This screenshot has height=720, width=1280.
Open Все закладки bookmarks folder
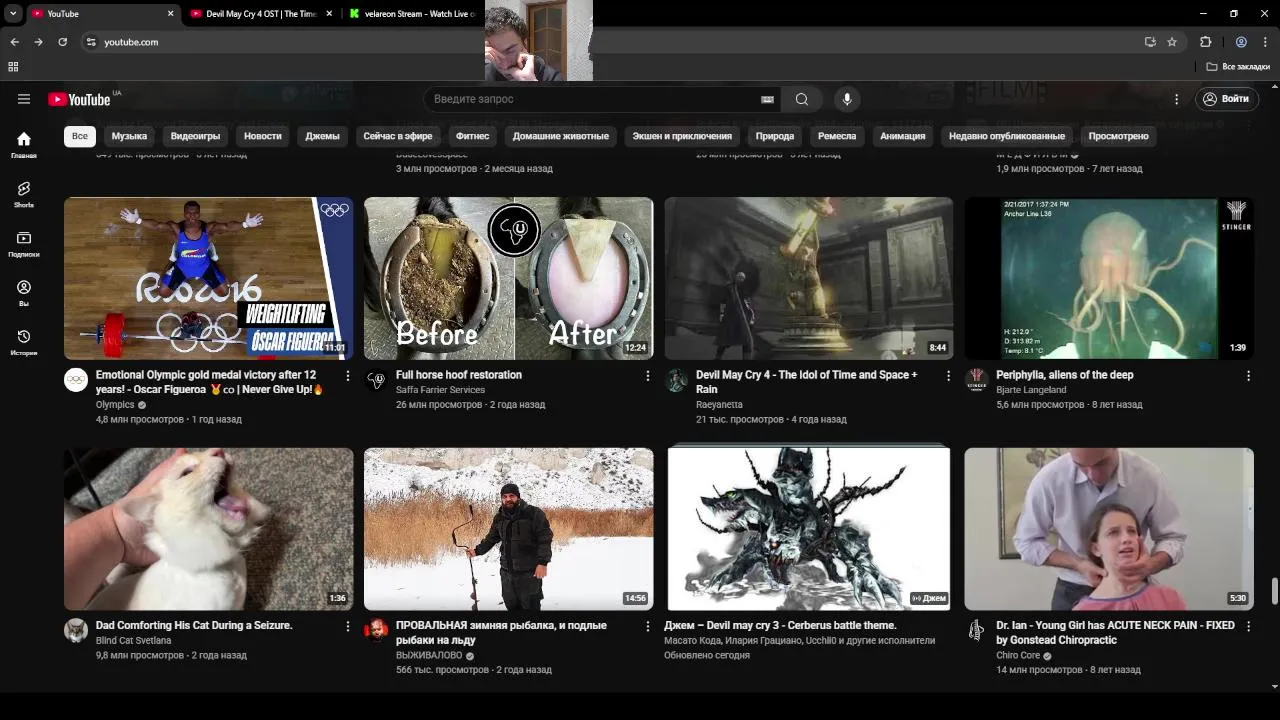coord(1238,67)
